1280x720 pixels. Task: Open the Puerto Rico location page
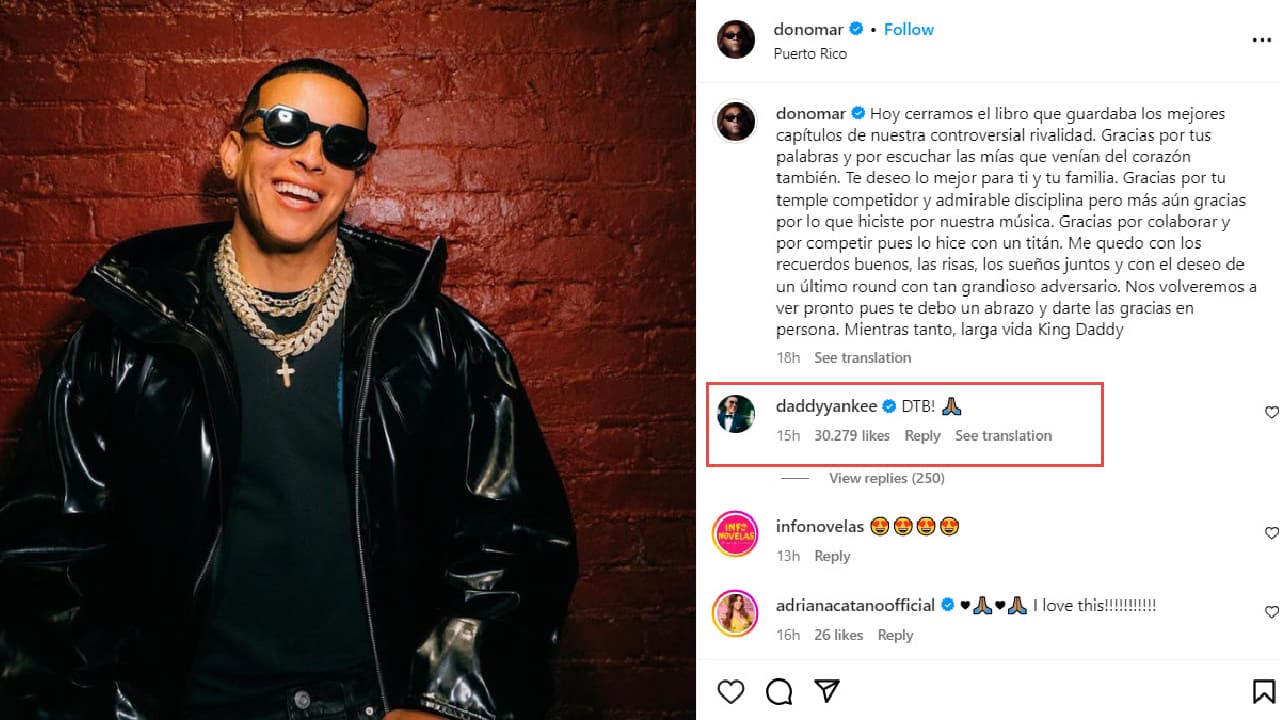click(x=810, y=54)
